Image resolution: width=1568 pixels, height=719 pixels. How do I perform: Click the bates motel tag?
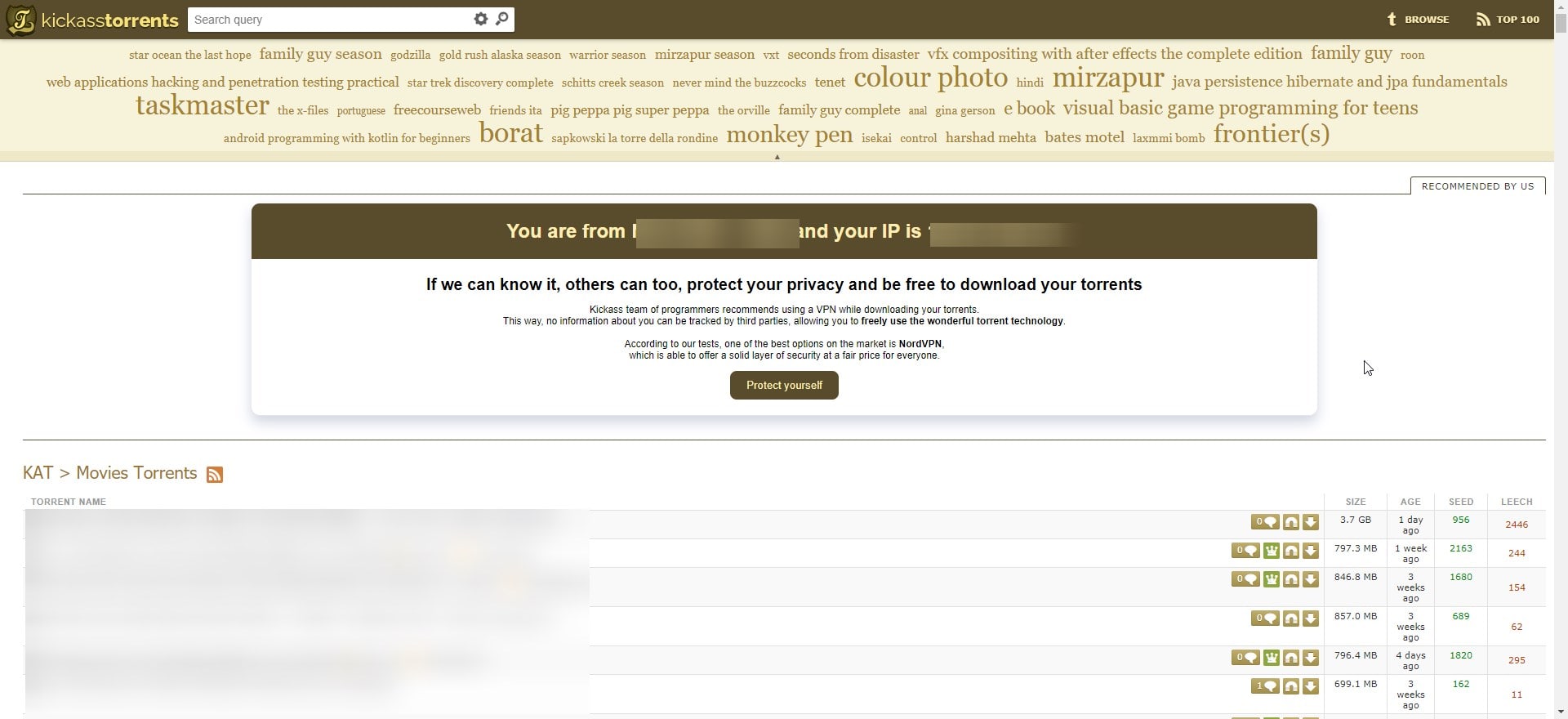tap(1085, 137)
